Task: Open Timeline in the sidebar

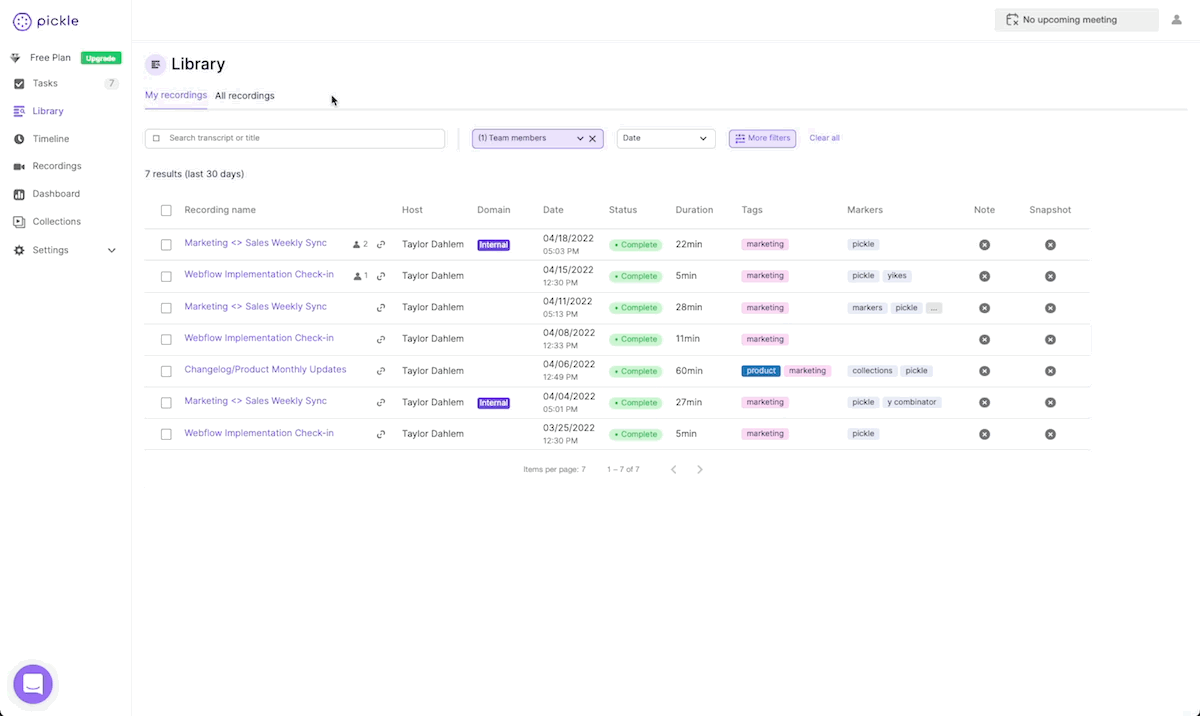Action: click(x=51, y=139)
